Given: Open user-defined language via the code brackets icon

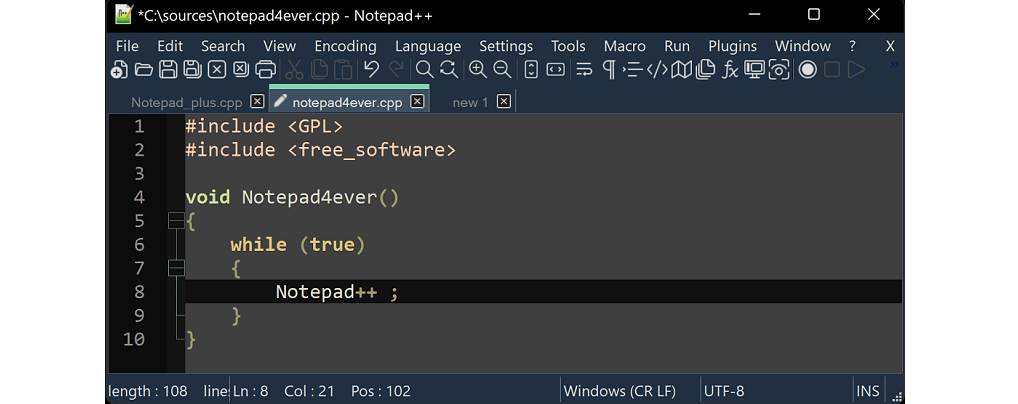Looking at the screenshot, I should [657, 69].
